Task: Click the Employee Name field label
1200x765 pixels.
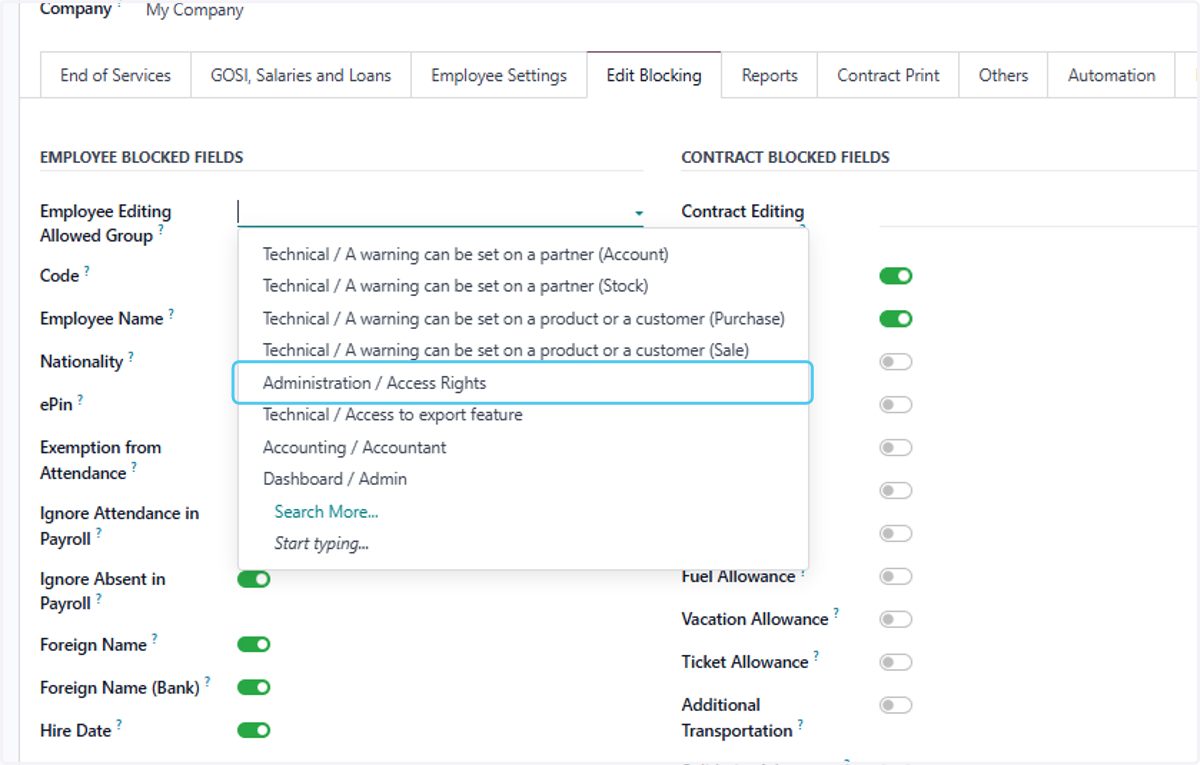Action: [x=101, y=319]
